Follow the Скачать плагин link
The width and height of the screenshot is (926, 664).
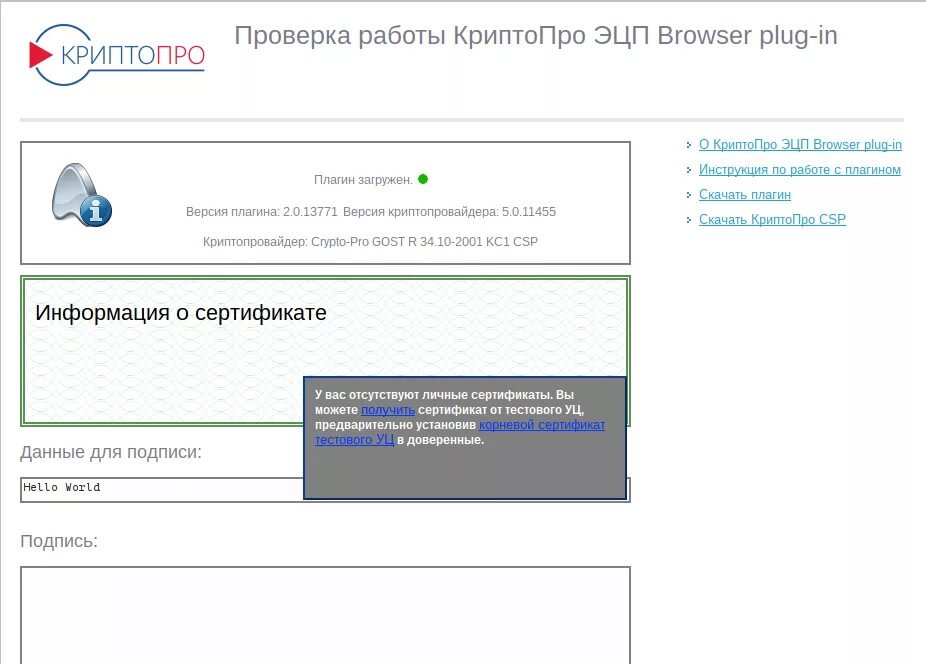(745, 194)
